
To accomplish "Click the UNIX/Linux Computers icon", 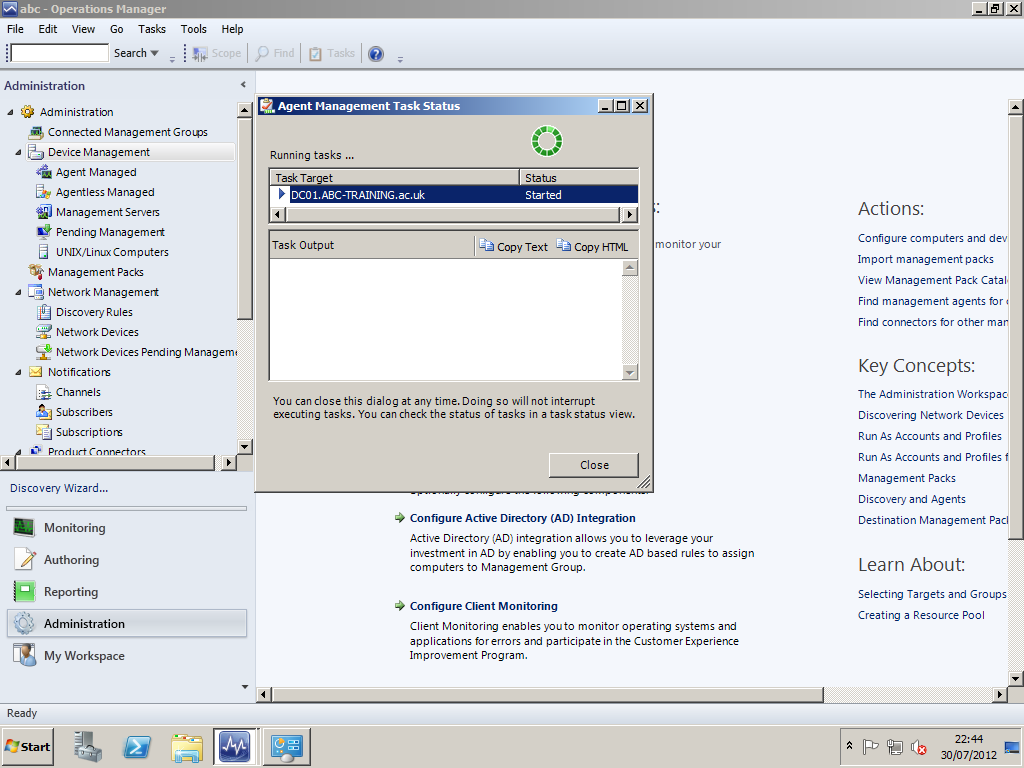I will [x=44, y=252].
